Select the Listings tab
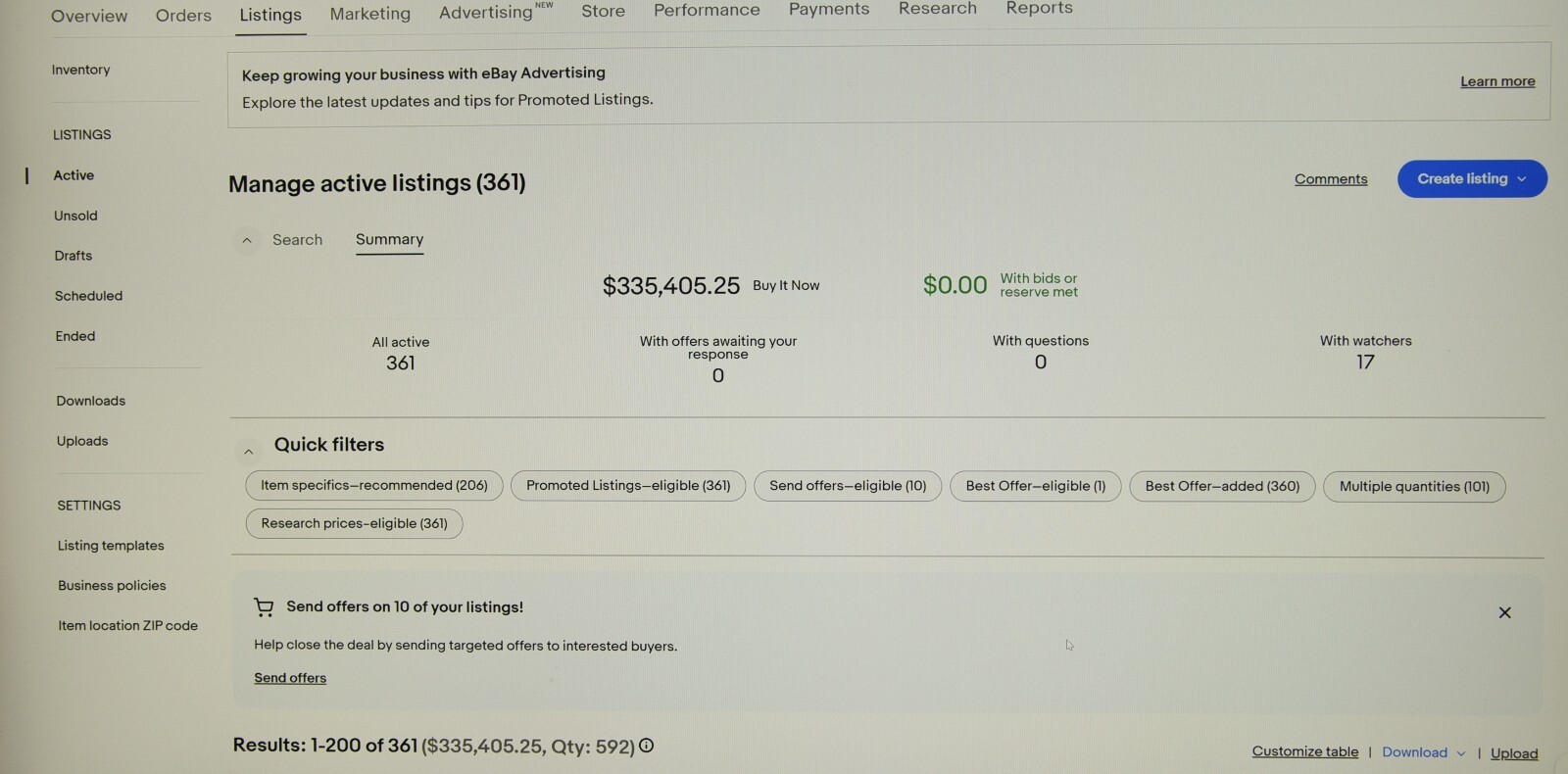Viewport: 1568px width, 774px height. point(270,15)
